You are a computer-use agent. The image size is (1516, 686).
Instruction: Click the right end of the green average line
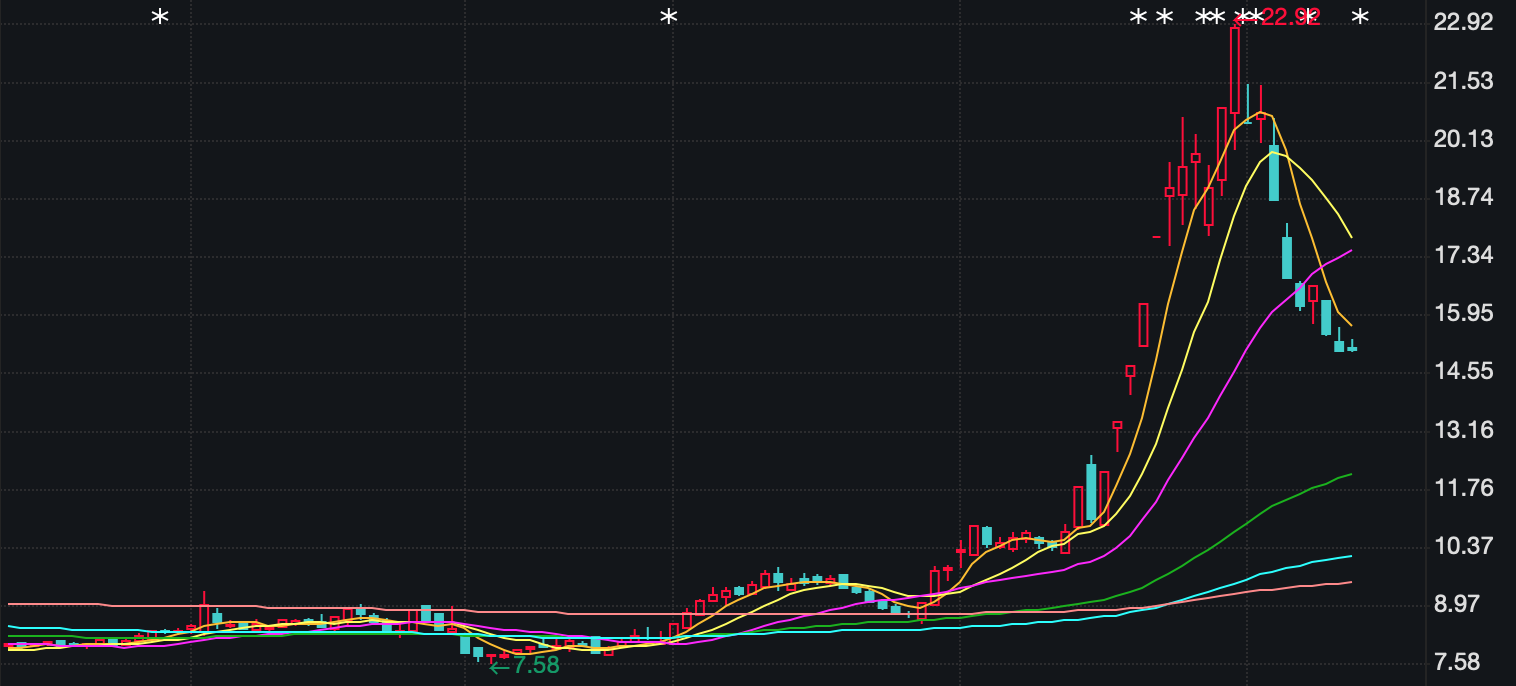click(1349, 475)
